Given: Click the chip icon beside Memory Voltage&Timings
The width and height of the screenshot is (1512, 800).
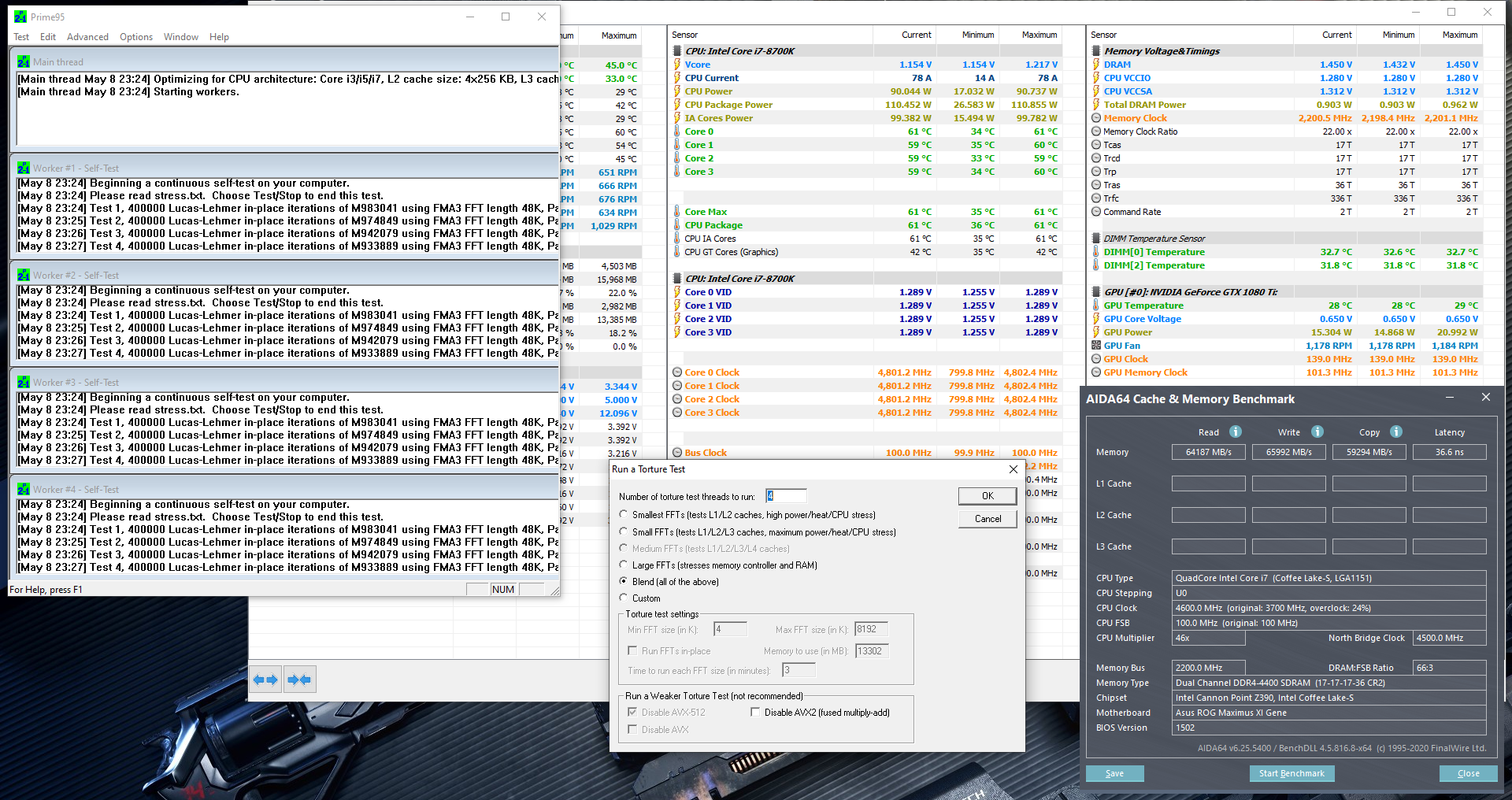Looking at the screenshot, I should click(1096, 51).
